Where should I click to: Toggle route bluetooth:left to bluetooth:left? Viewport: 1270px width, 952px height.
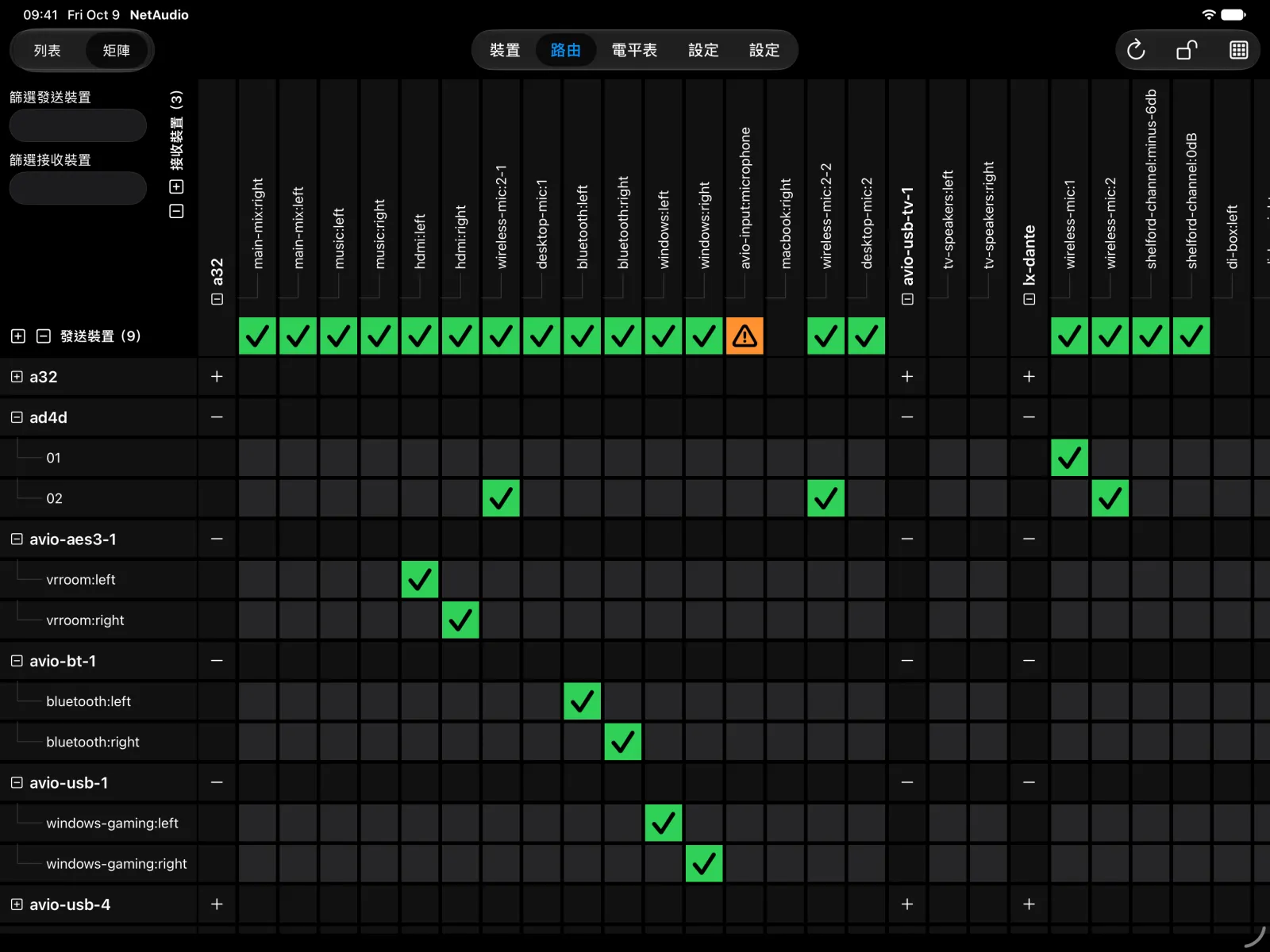(582, 701)
